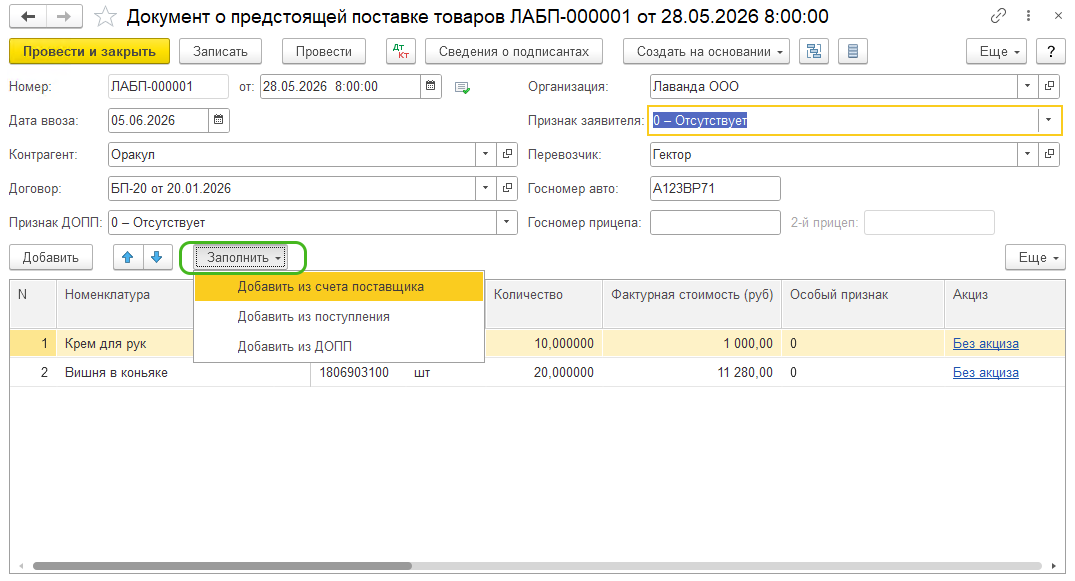The height and width of the screenshot is (581, 1075).
Task: Click the Провести button
Action: tap(324, 51)
